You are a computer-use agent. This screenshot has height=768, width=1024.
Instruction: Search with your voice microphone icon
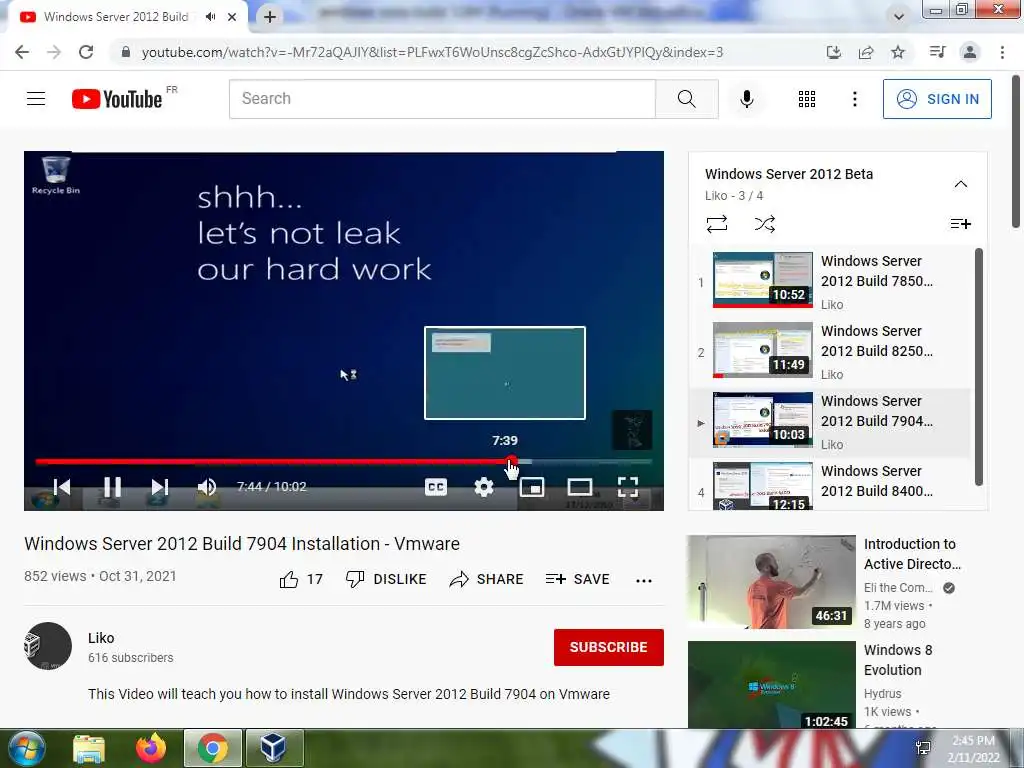(x=747, y=99)
